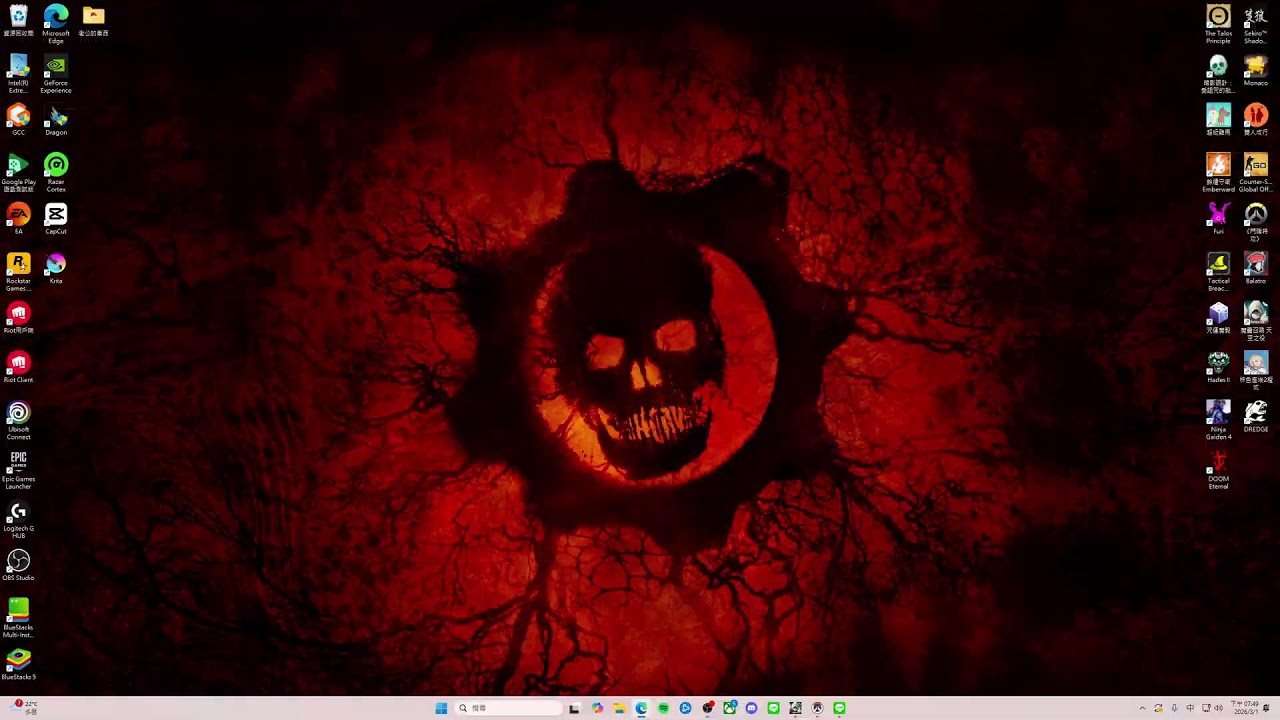
Task: Open Ninja Gaiden 4 shortcut
Action: [1218, 421]
